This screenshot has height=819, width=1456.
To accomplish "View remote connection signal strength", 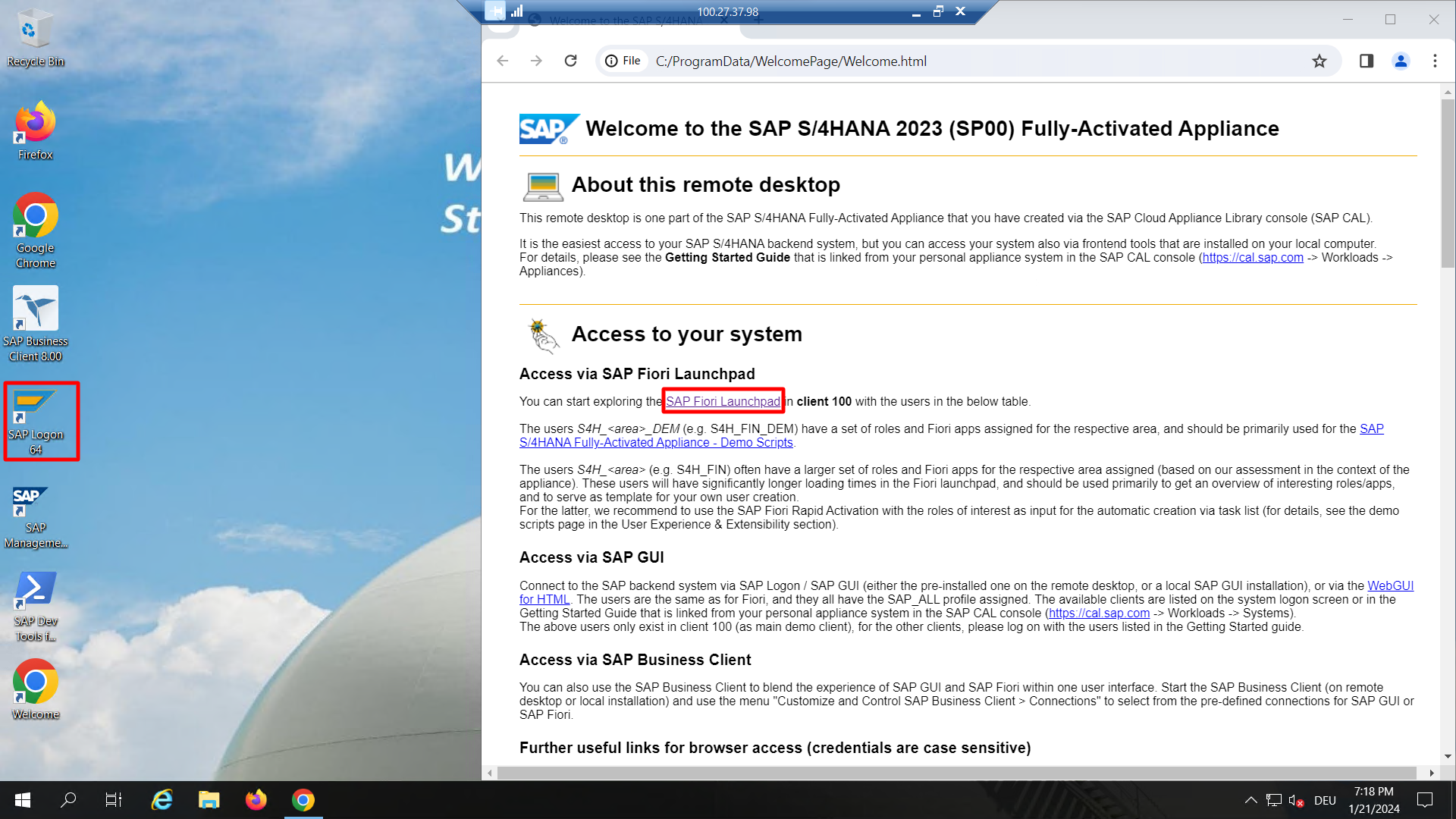I will [x=517, y=11].
